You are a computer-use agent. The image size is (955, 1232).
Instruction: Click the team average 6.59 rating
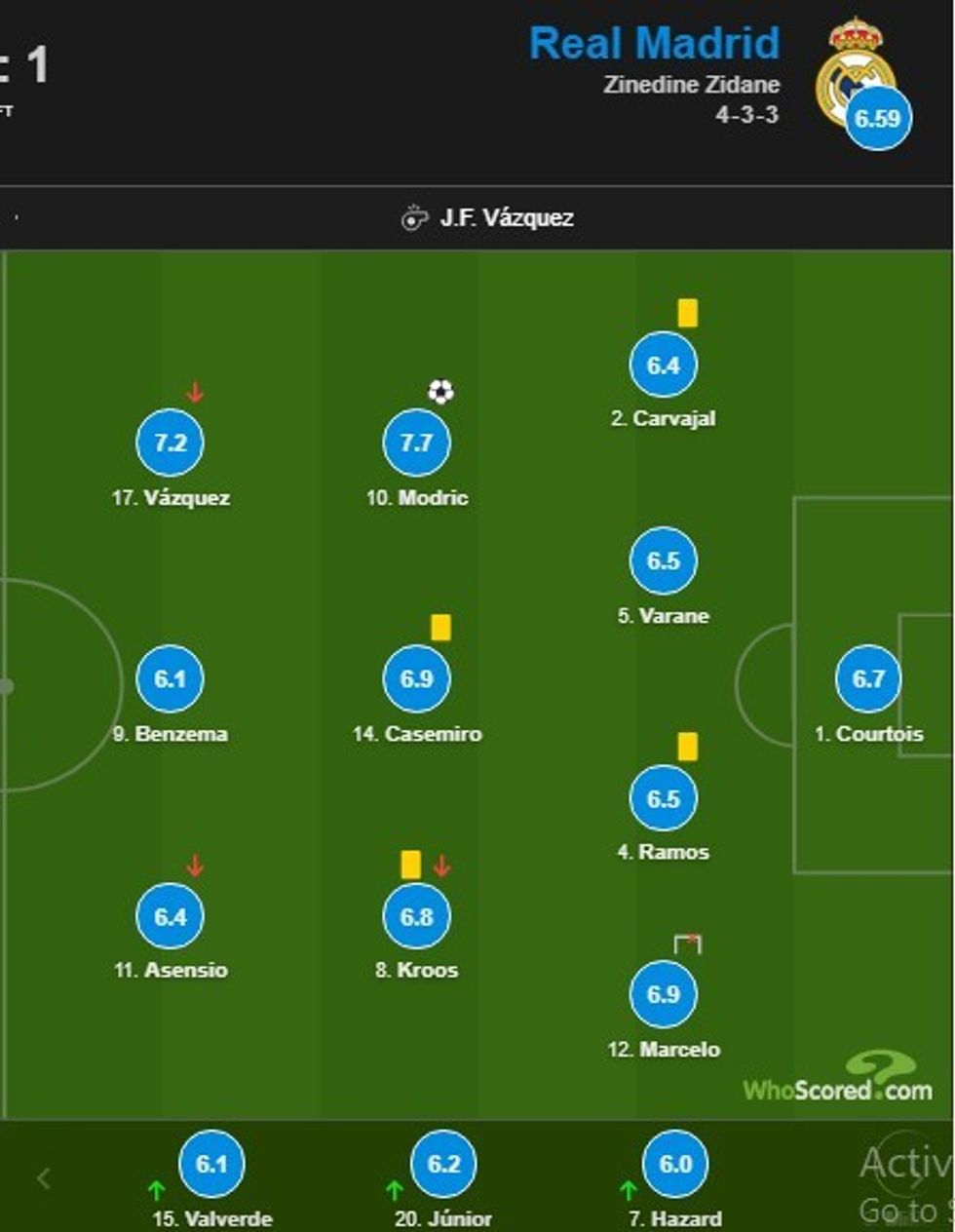pyautogui.click(x=878, y=118)
